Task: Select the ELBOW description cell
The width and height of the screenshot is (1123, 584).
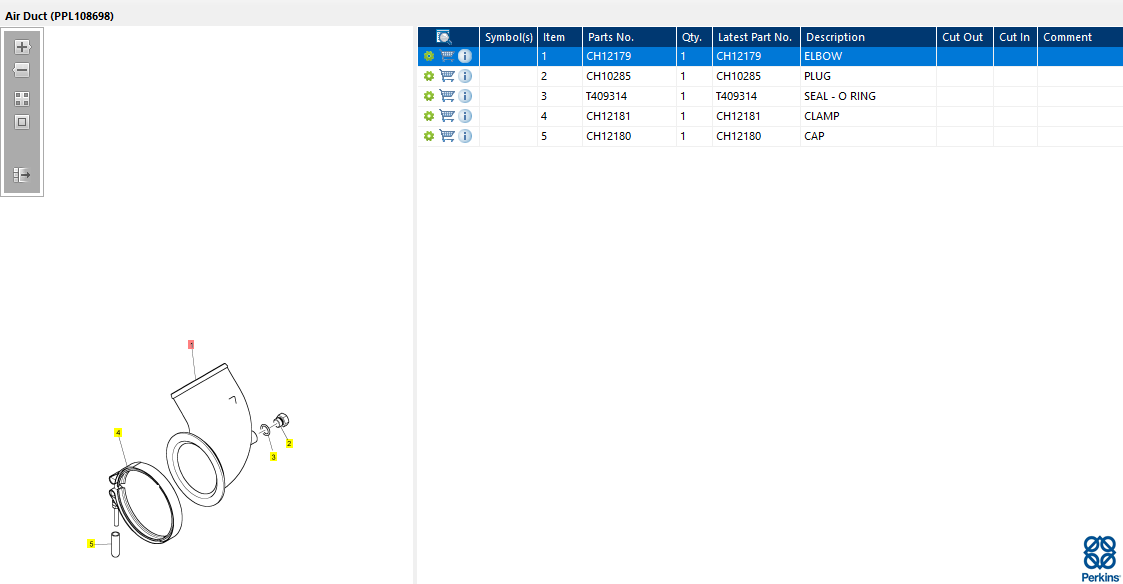Action: 868,56
